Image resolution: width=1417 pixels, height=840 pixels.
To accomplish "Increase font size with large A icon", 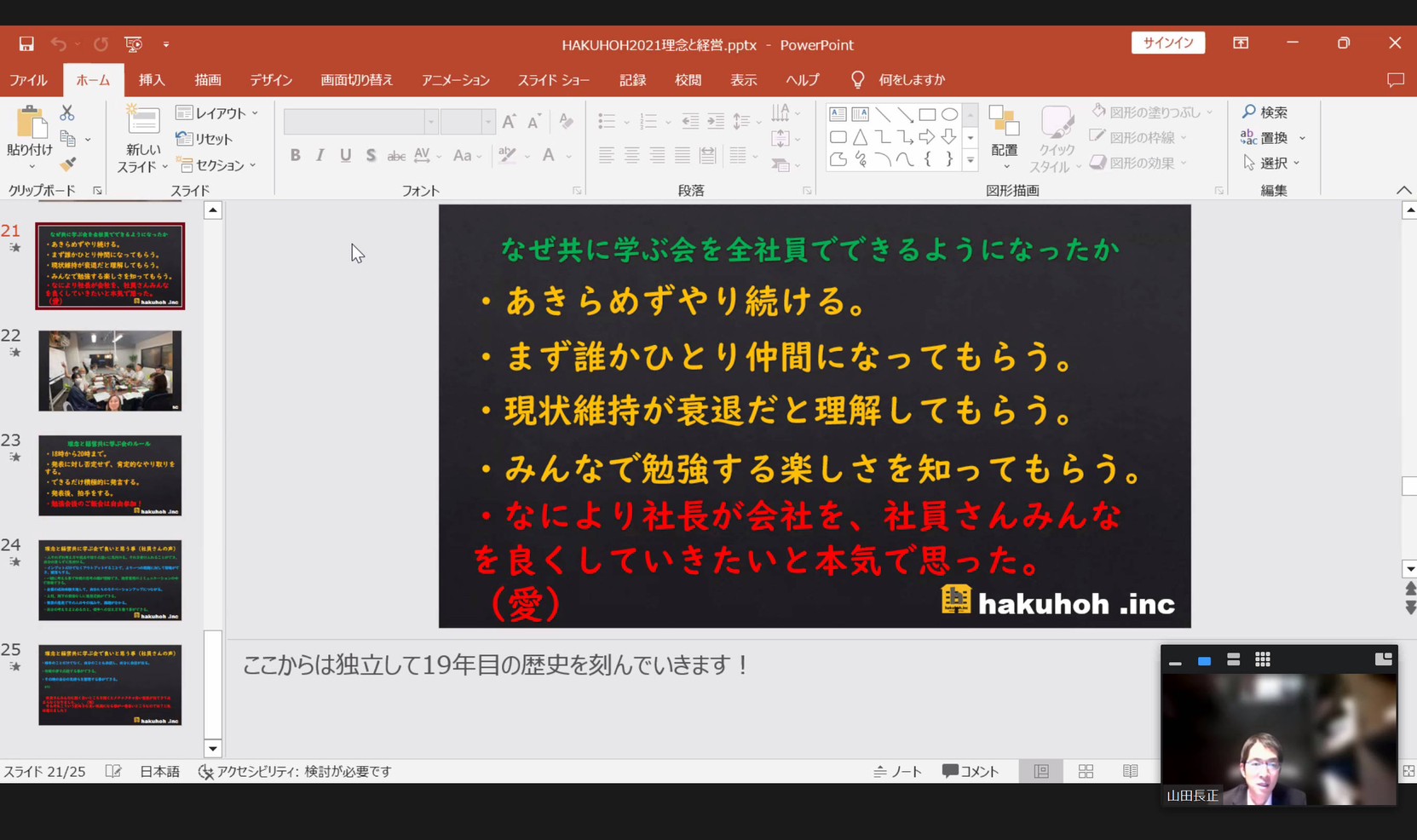I will coord(510,121).
